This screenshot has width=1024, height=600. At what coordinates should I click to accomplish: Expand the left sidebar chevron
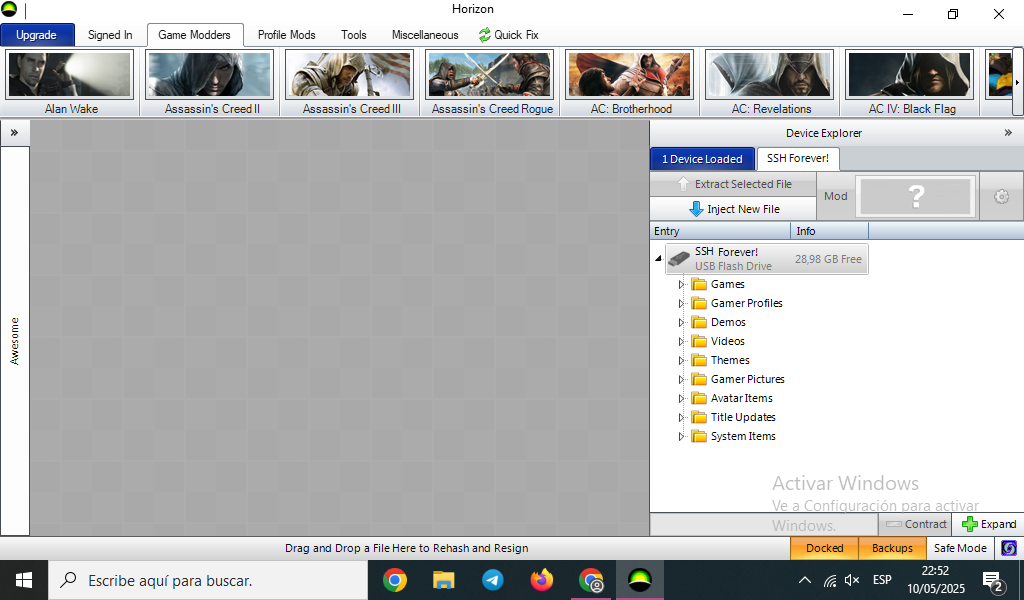14,133
